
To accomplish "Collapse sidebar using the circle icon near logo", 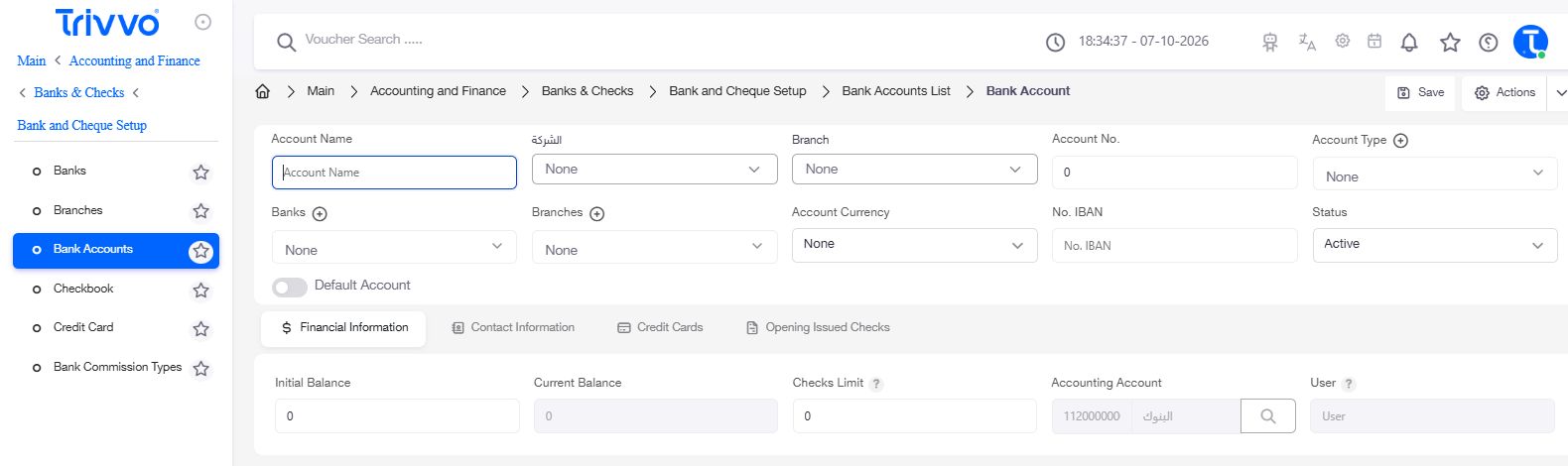I will coord(203,22).
